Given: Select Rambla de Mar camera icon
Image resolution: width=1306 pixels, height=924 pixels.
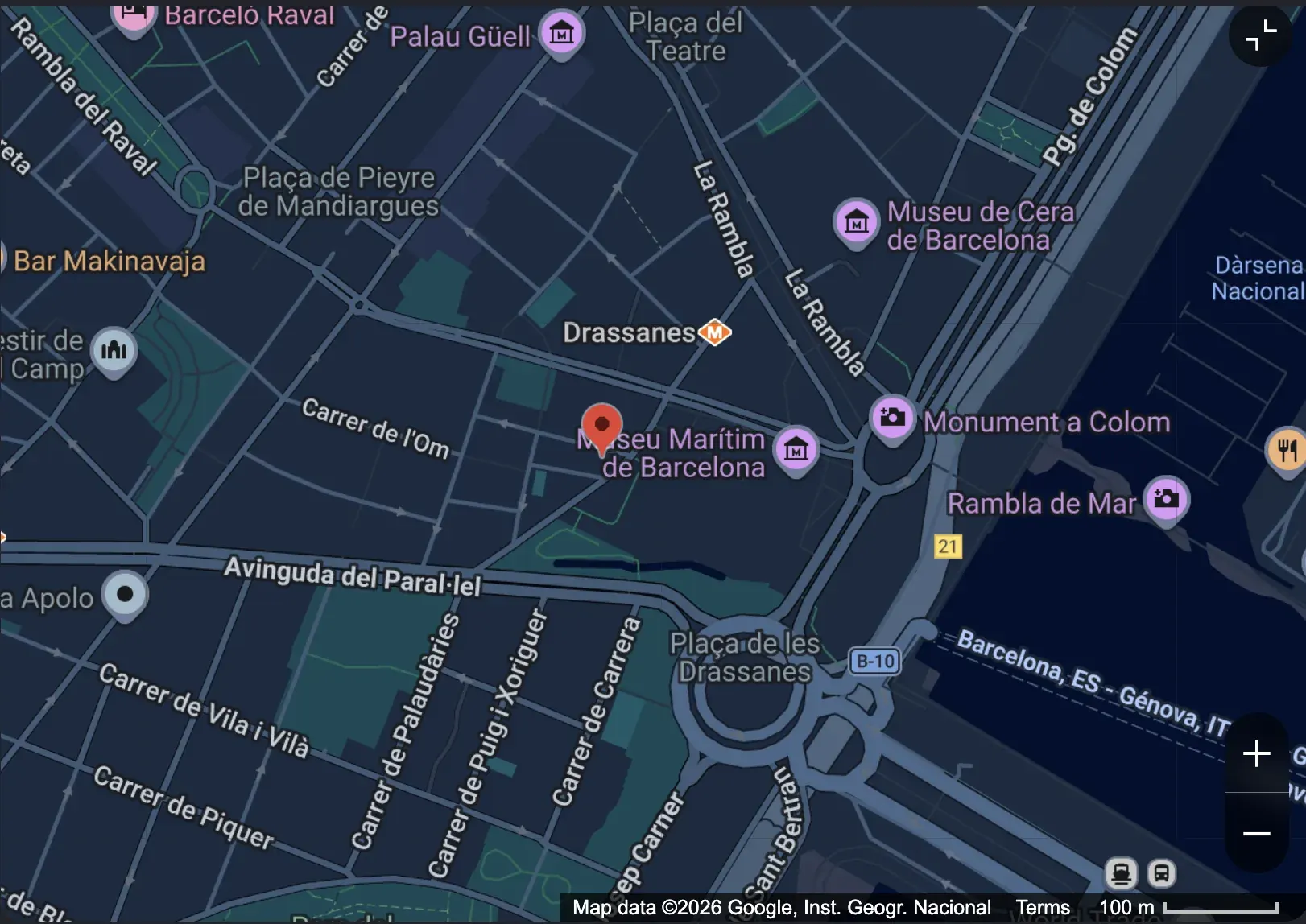Looking at the screenshot, I should point(1166,500).
